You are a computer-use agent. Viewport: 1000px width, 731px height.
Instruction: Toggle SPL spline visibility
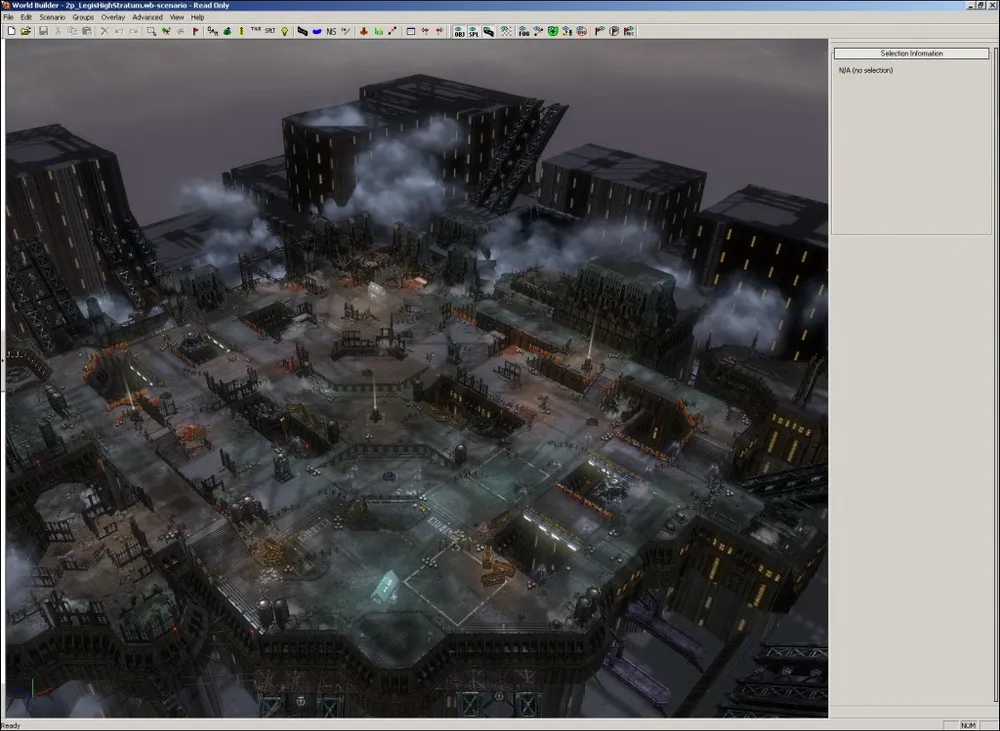coord(473,31)
